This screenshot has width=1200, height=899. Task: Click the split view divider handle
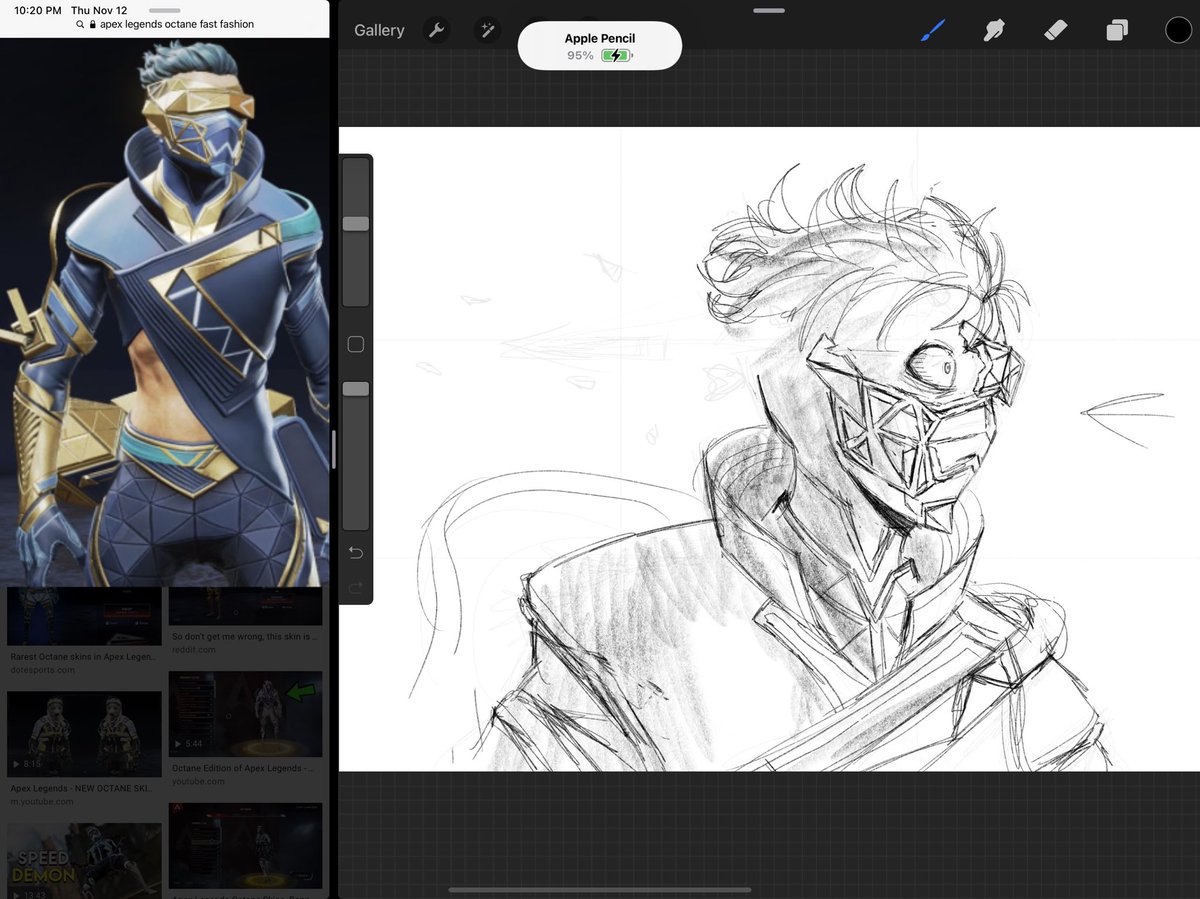tap(334, 448)
